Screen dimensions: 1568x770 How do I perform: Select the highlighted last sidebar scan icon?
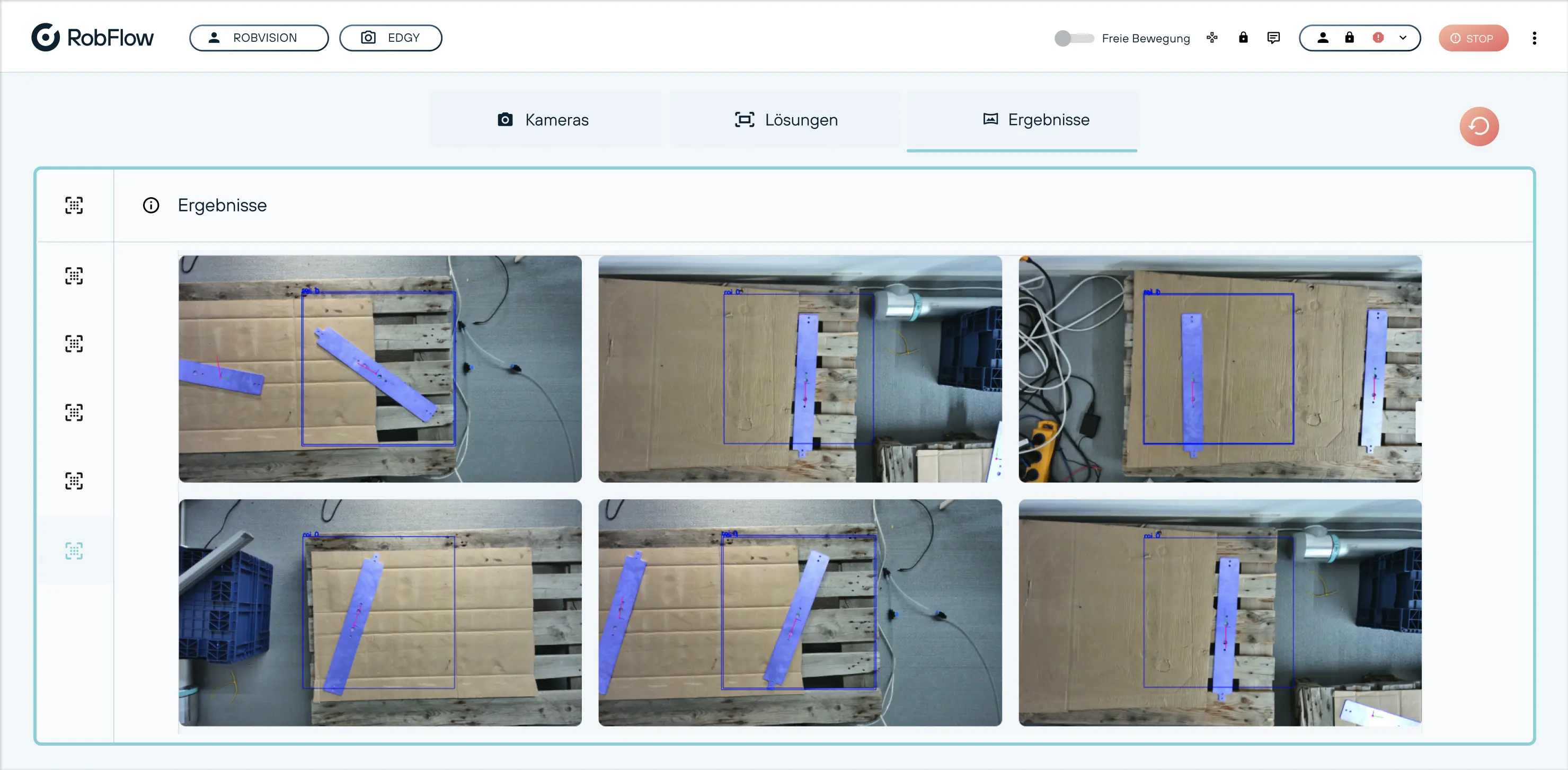tap(74, 551)
